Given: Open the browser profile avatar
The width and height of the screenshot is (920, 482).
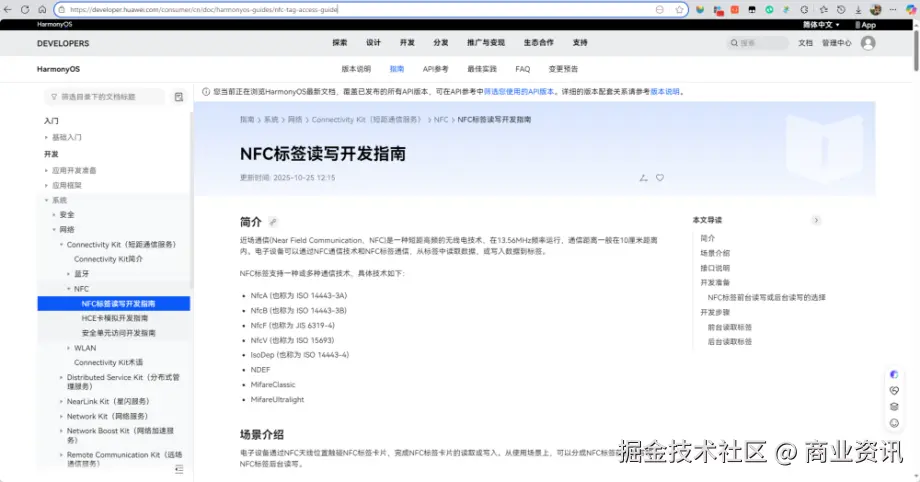Looking at the screenshot, I should pos(875,9).
